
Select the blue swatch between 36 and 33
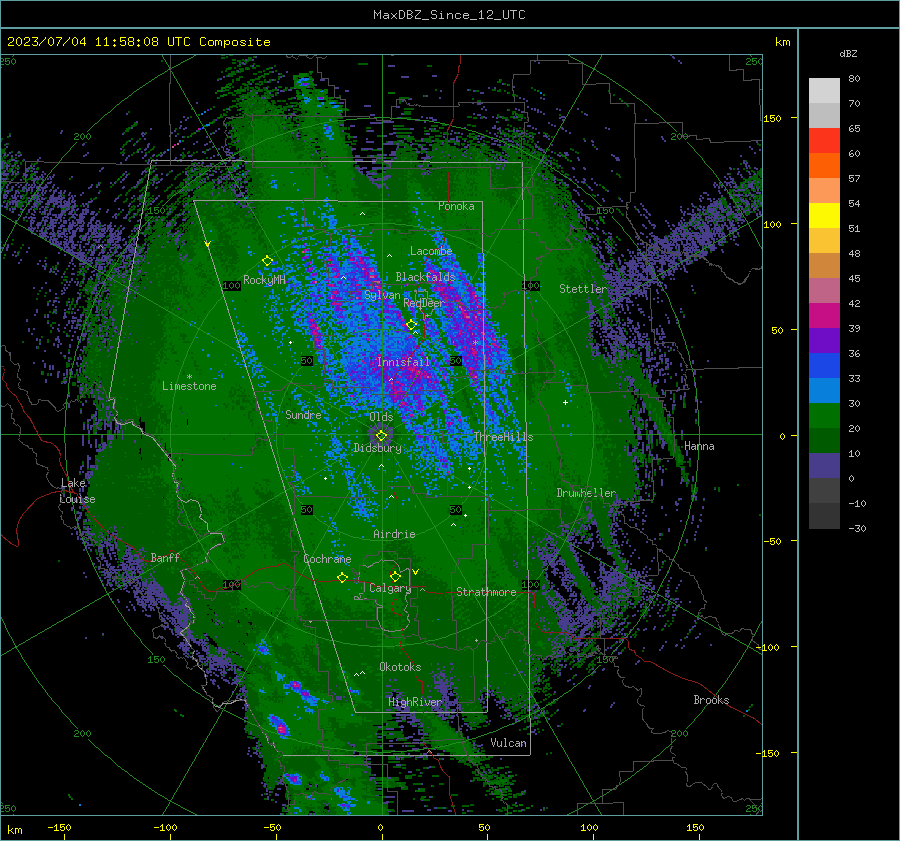pos(824,366)
